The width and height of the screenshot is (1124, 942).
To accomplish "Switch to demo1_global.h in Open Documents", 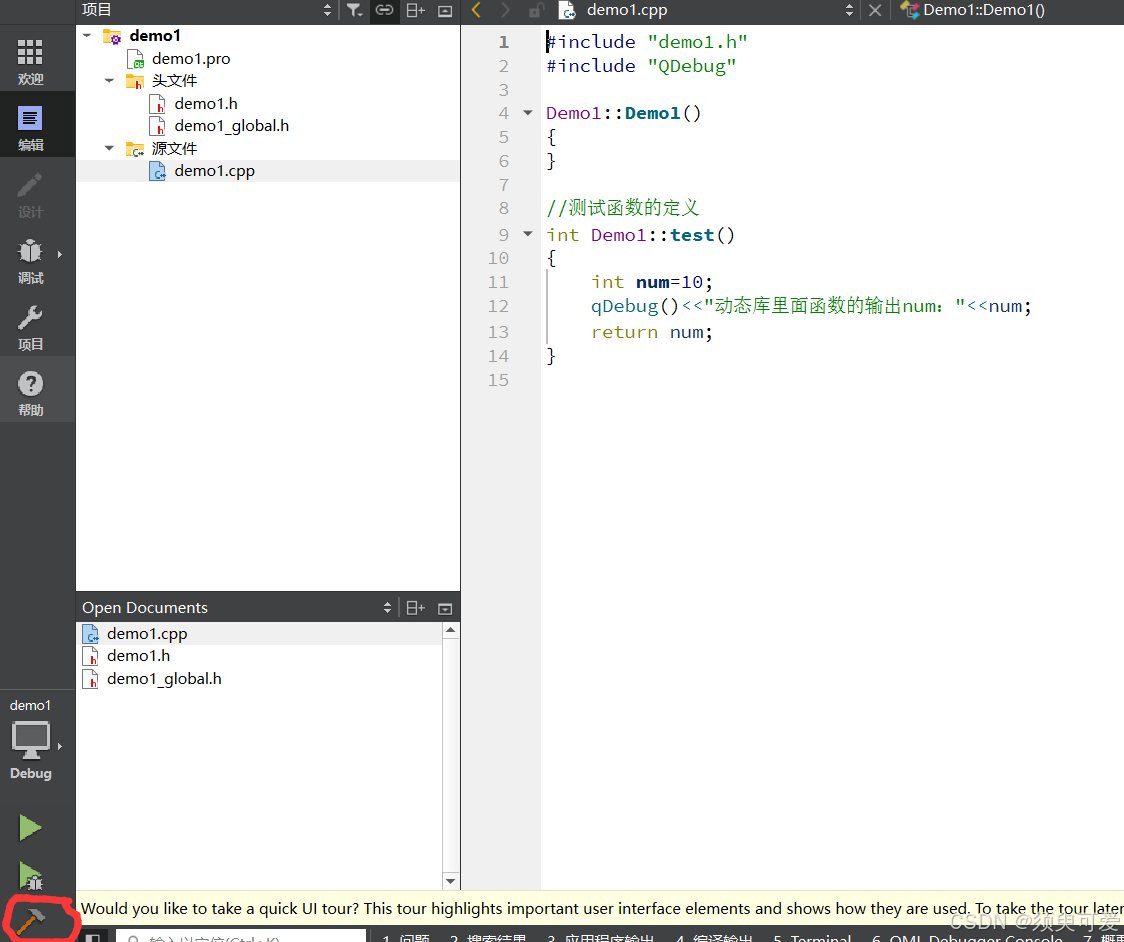I will coord(164,679).
